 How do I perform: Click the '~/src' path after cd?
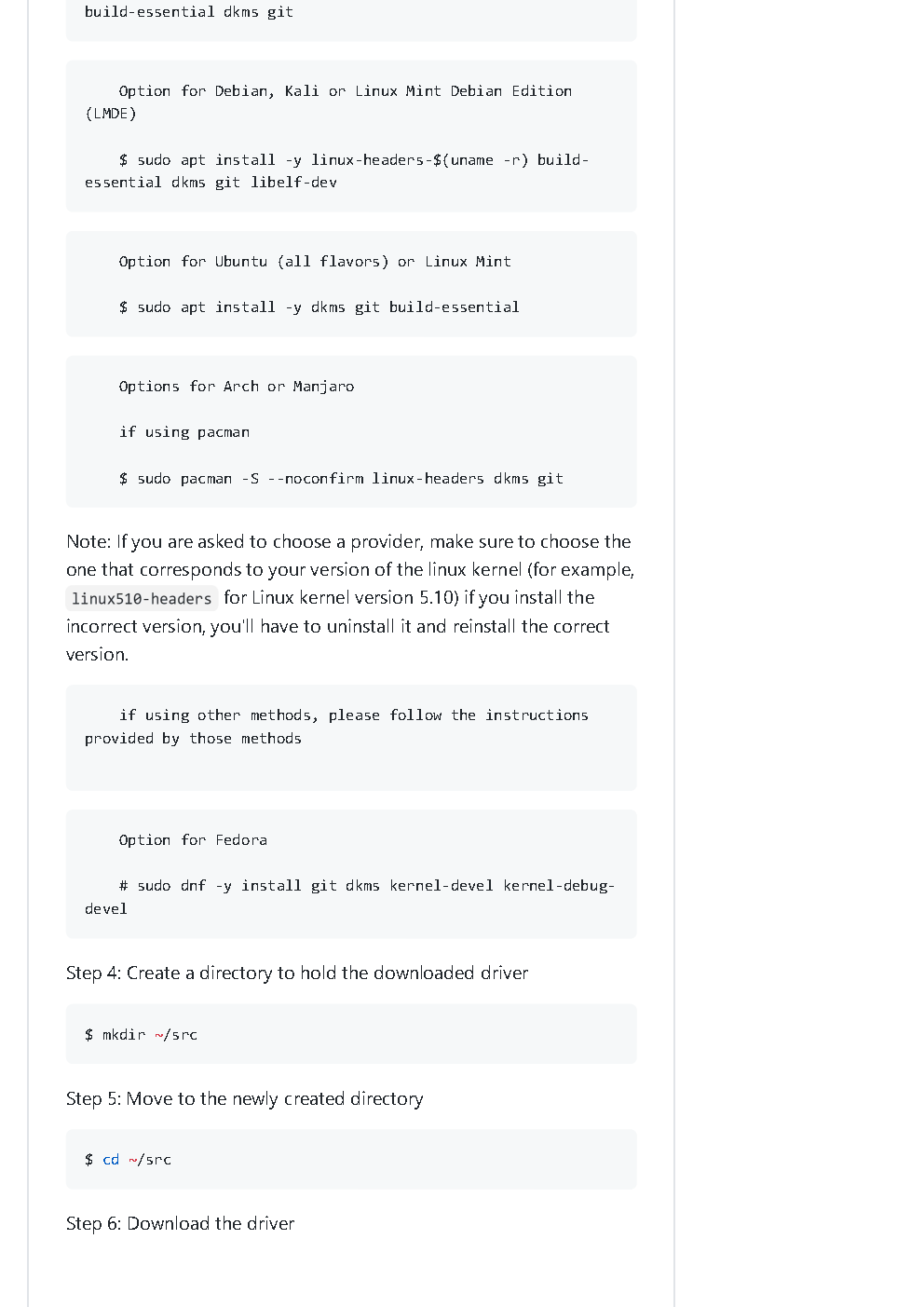(150, 1160)
